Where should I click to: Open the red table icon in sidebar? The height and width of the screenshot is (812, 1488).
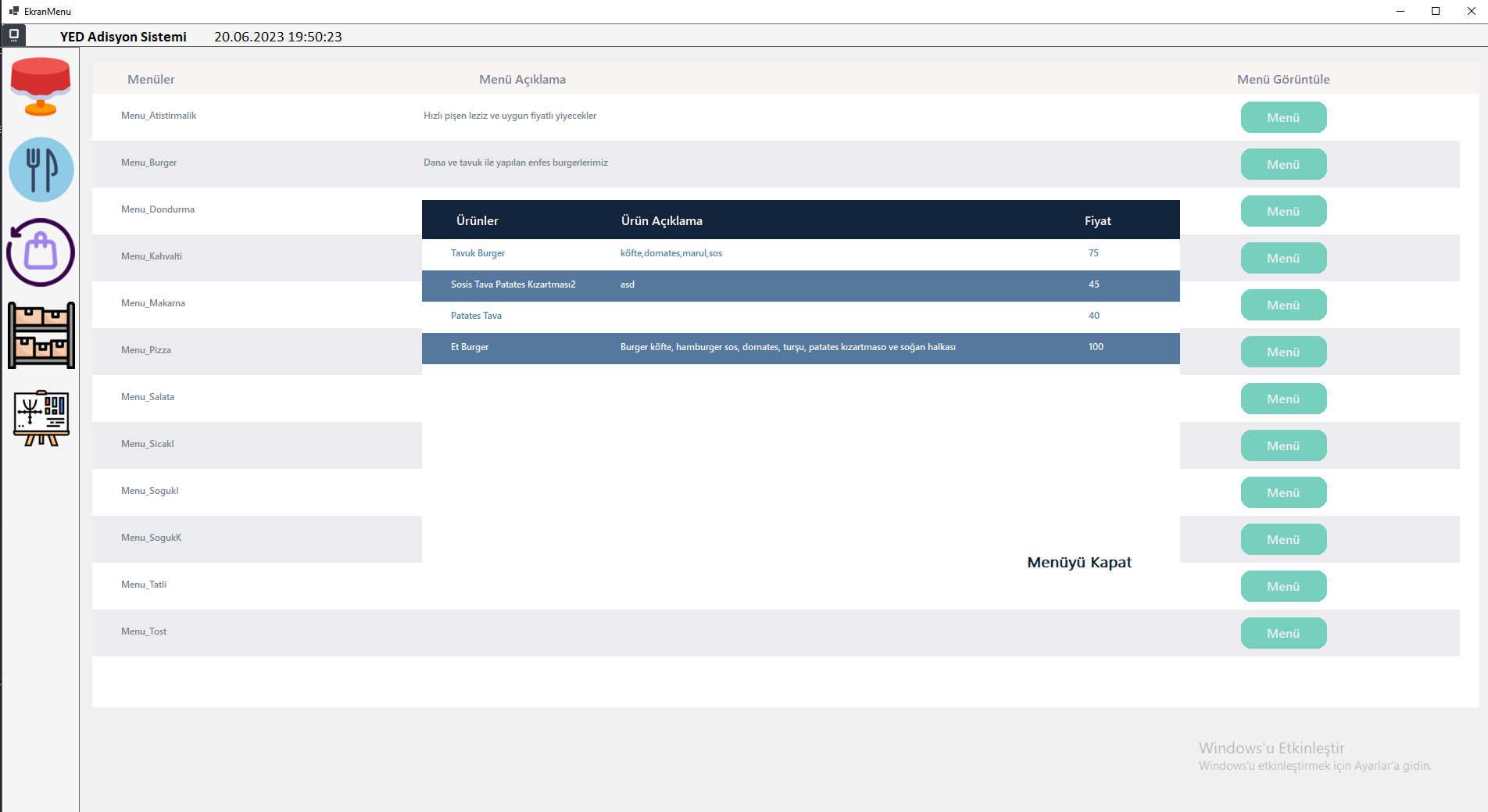coord(41,87)
